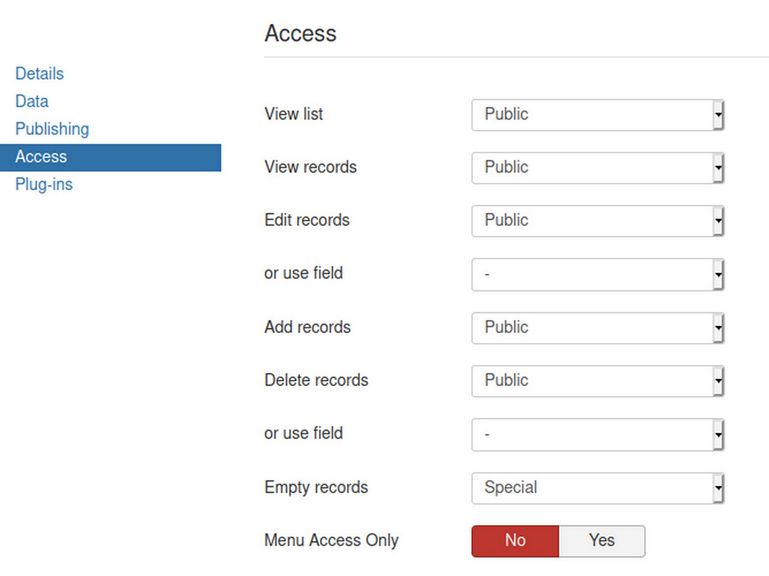769x576 pixels.
Task: Open the View list access dropdown
Action: (x=597, y=115)
